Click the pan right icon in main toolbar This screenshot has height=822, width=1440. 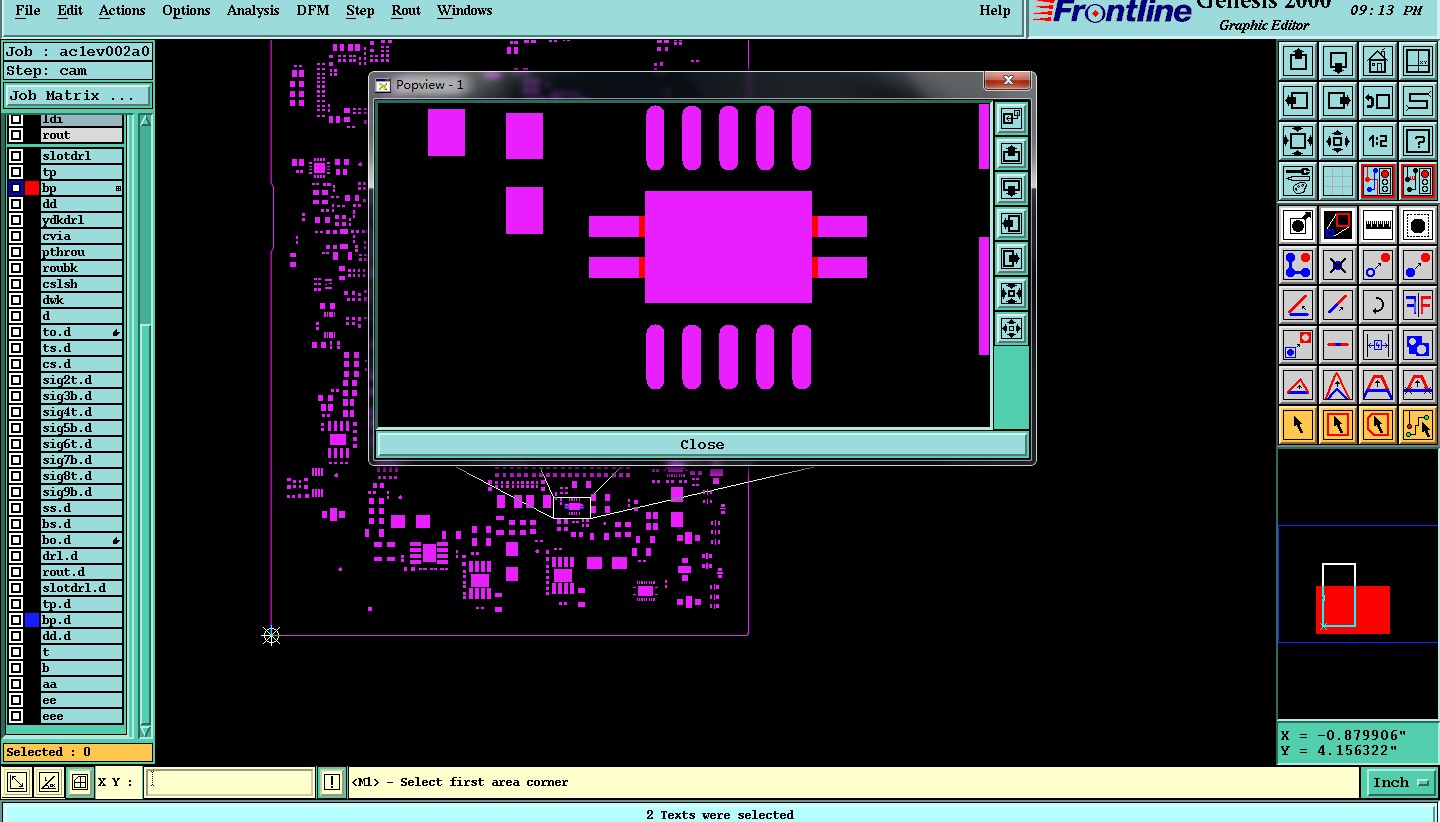pos(1338,101)
